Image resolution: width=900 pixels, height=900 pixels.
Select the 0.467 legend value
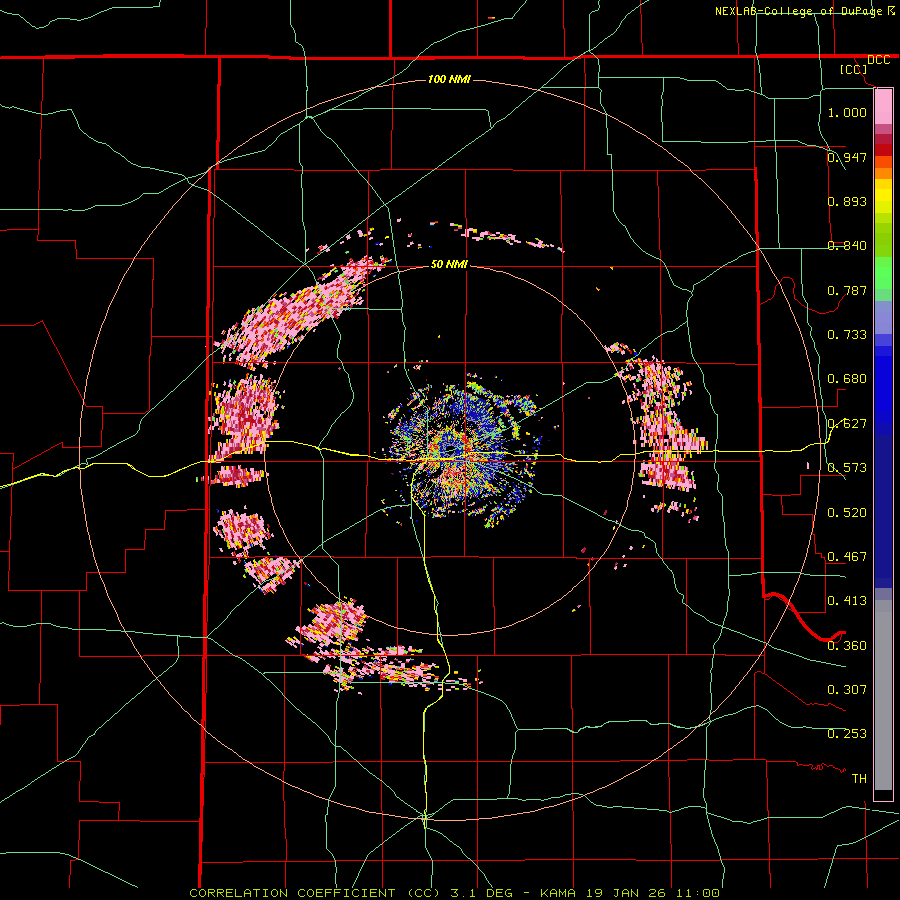847,556
